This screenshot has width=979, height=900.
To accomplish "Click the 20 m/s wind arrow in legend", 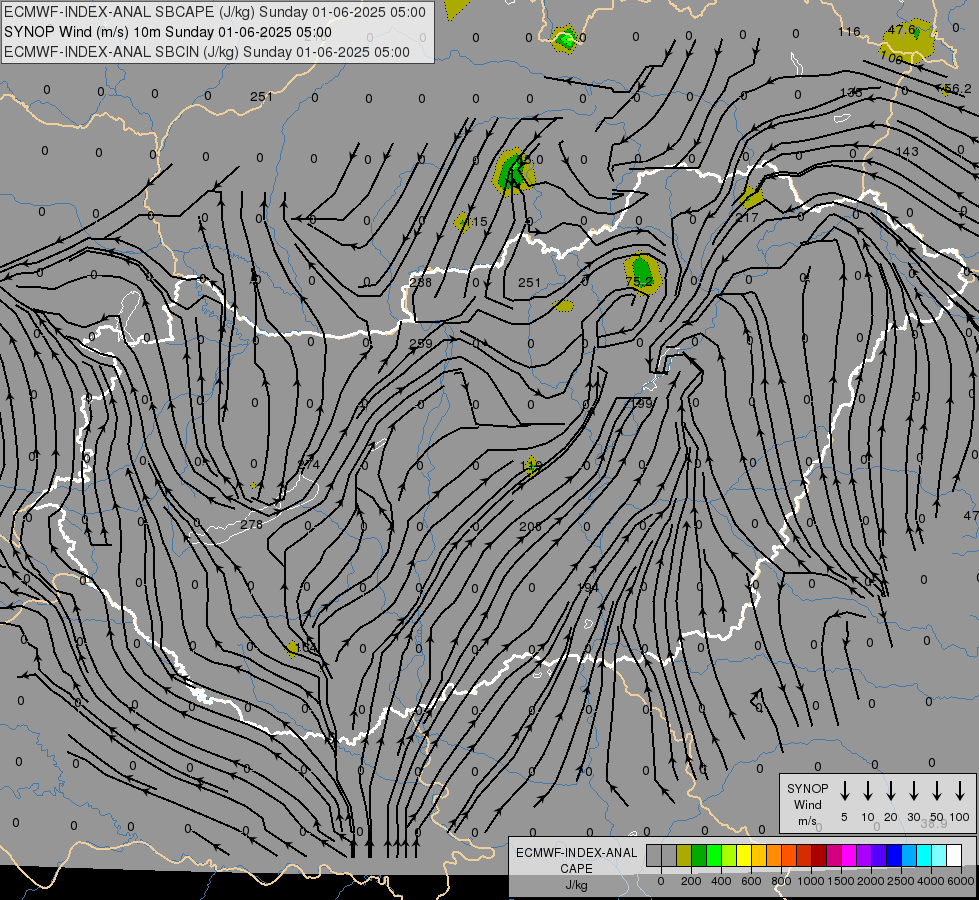I will [891, 791].
